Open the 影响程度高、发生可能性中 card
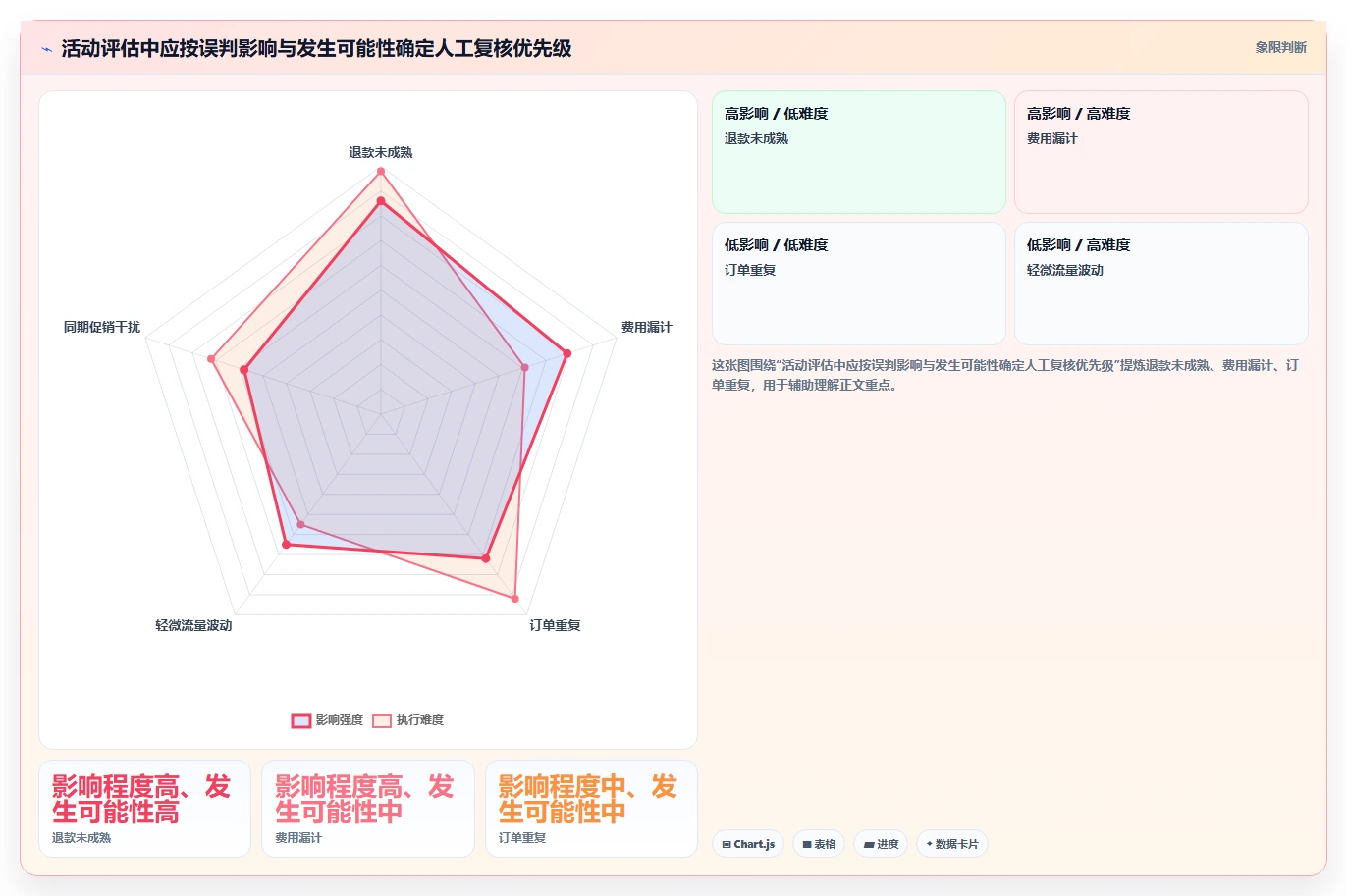Viewport: 1347px width, 896px height. coord(368,809)
